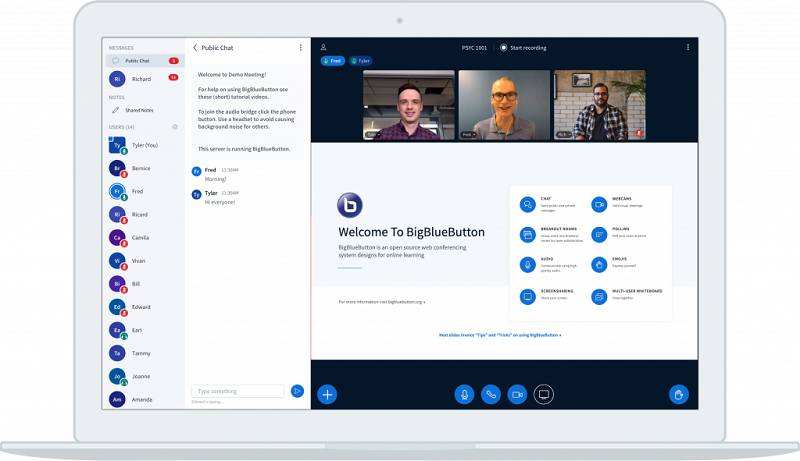The width and height of the screenshot is (800, 461).
Task: Click the unread badge beside Richard
Action: coord(173,78)
